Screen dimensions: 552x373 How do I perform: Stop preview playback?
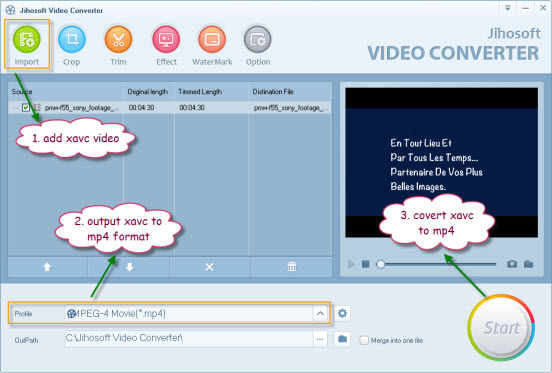[365, 264]
